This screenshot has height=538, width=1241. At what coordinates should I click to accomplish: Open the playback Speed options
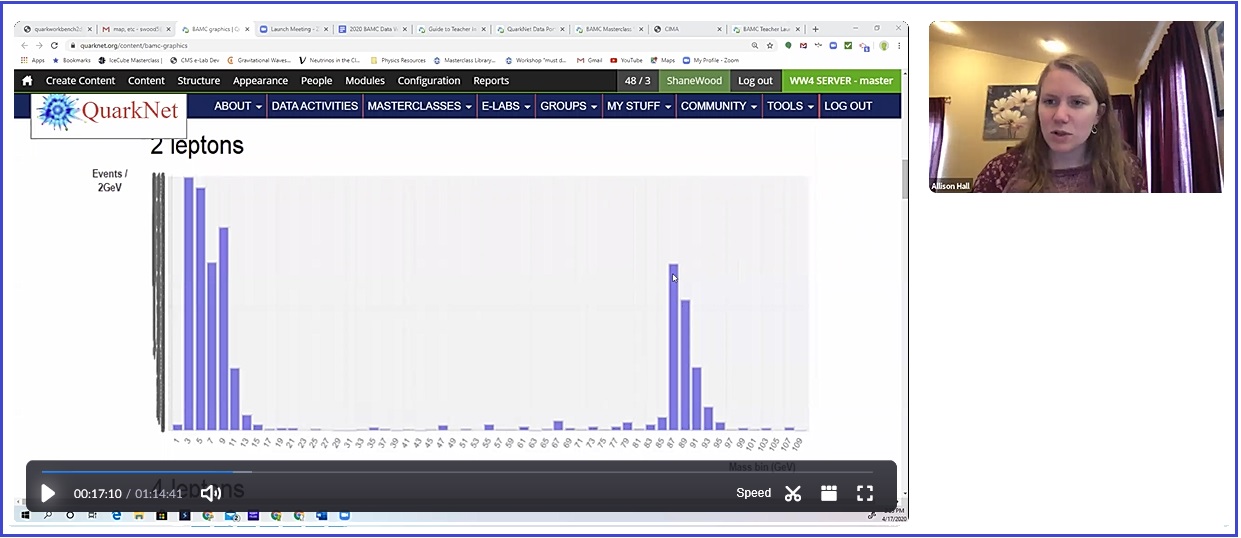click(753, 493)
